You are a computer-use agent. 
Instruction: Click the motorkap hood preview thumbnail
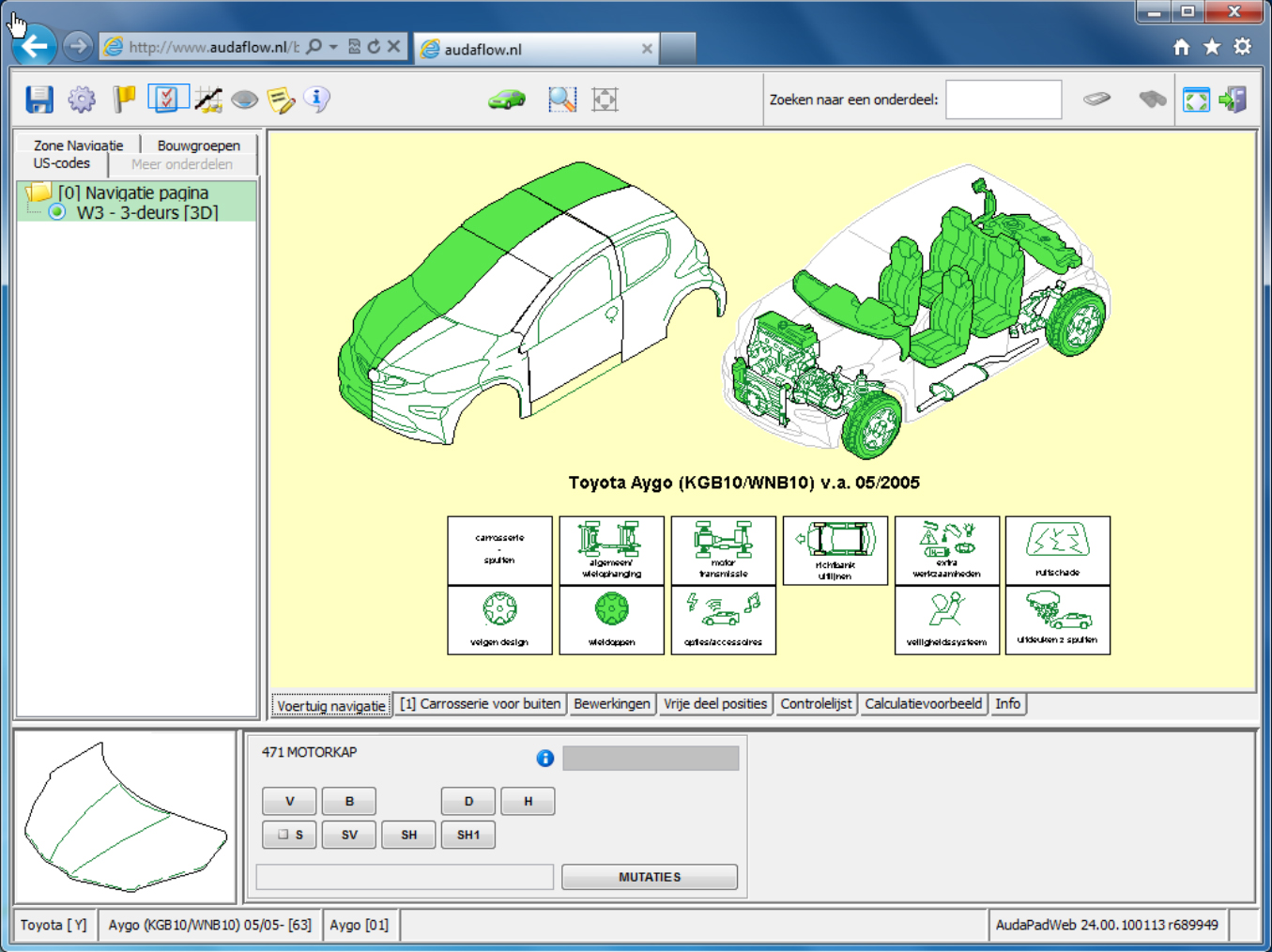pos(125,817)
